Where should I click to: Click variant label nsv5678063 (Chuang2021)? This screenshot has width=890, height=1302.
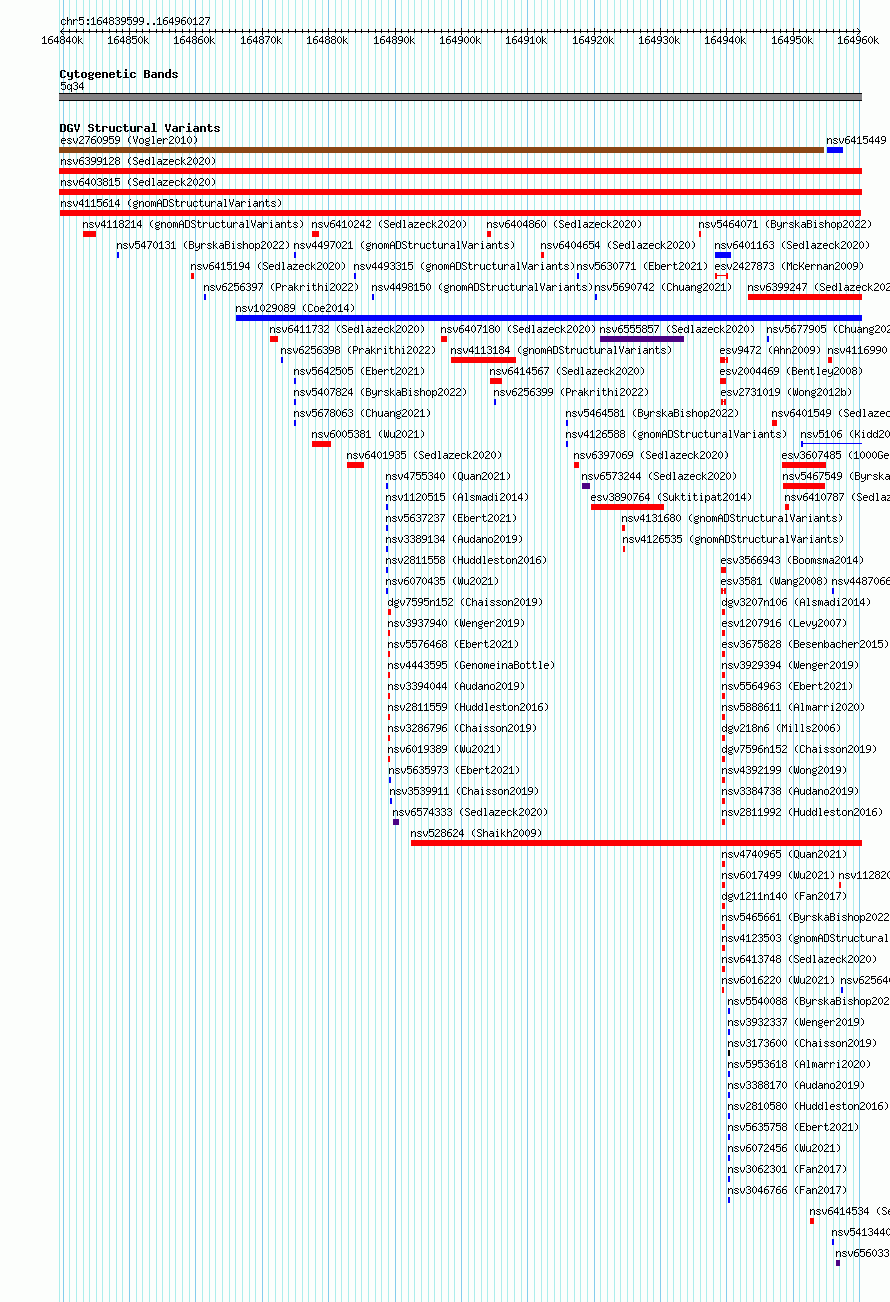[362, 413]
